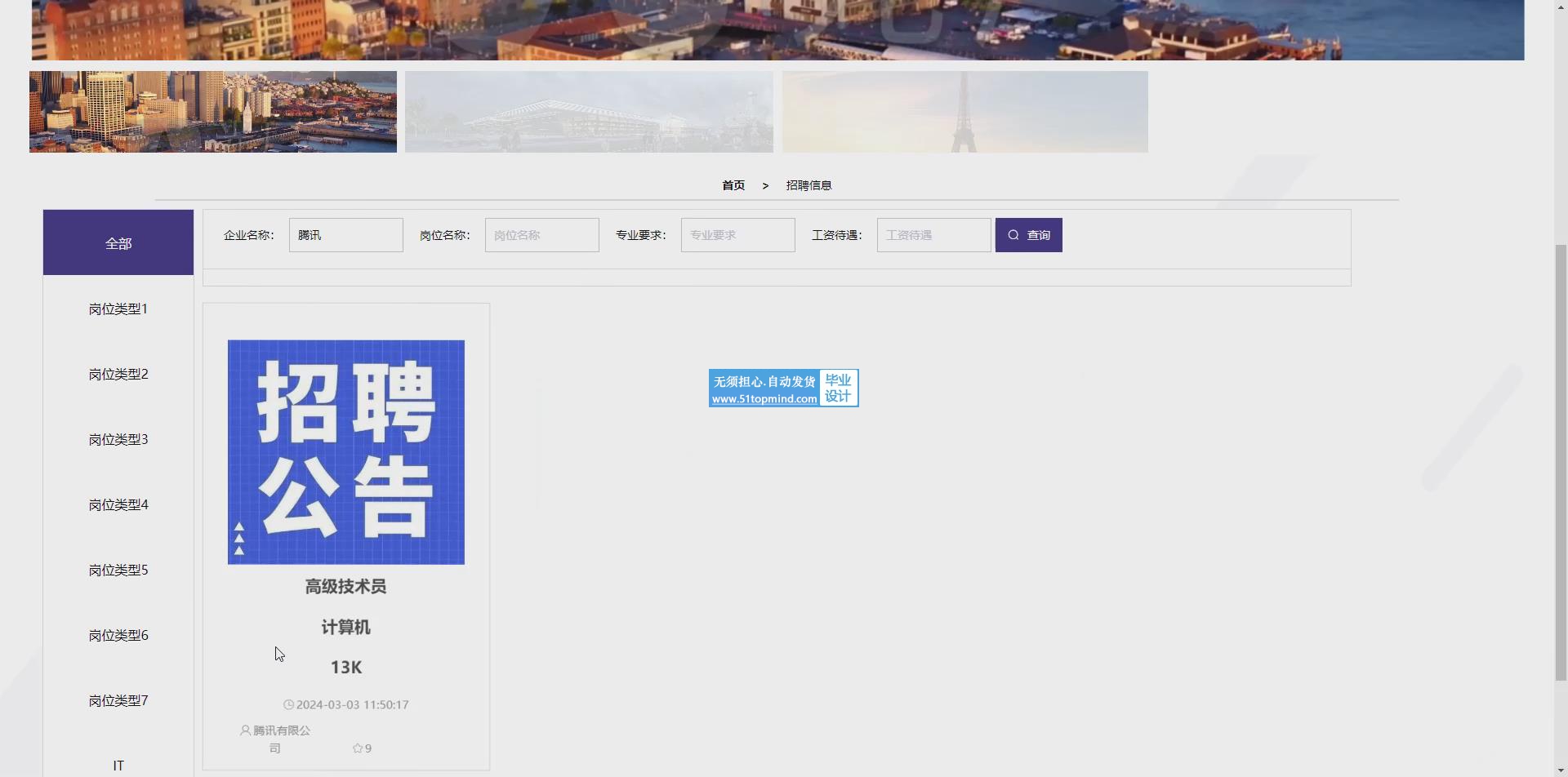
Task: Open the 招聘公告 job image
Action: 346,452
